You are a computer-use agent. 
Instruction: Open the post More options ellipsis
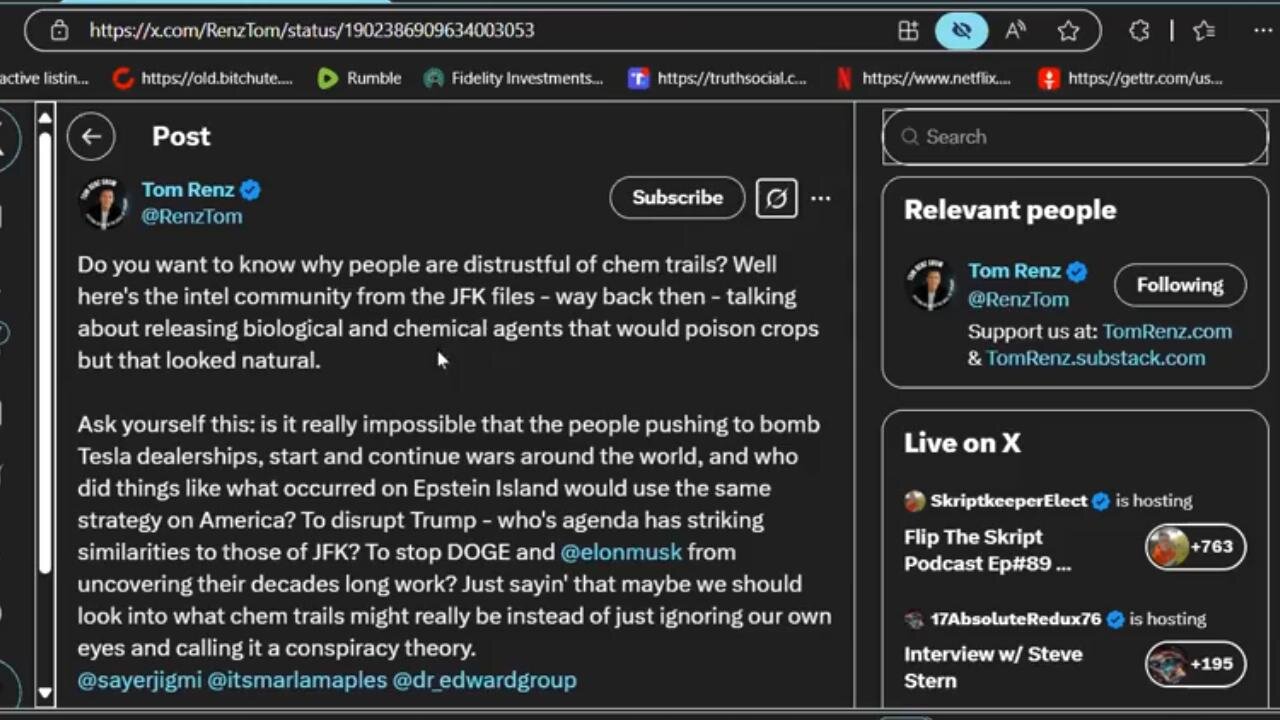point(821,198)
